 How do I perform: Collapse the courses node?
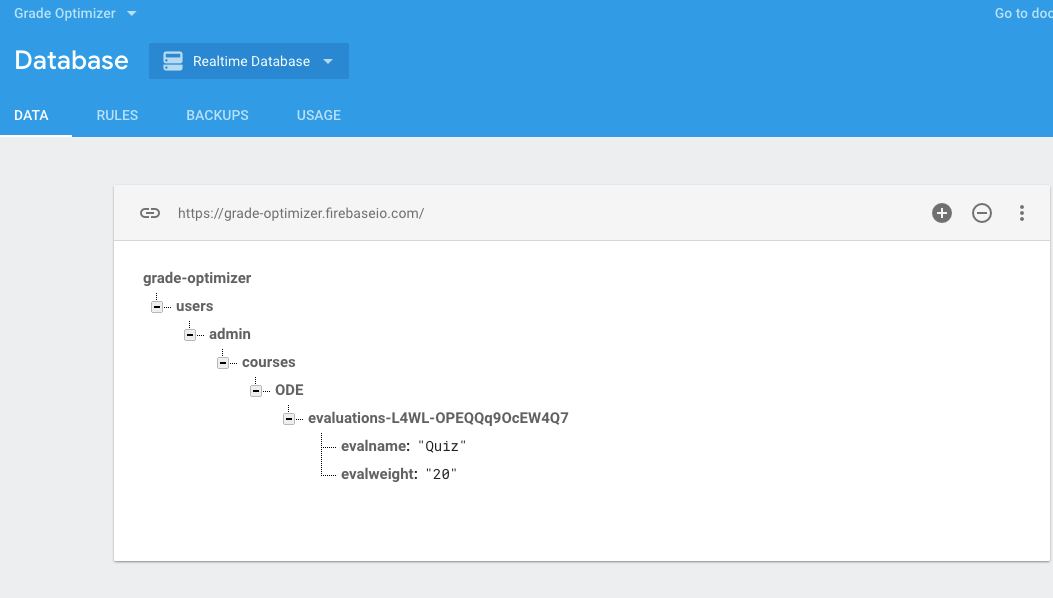(223, 363)
